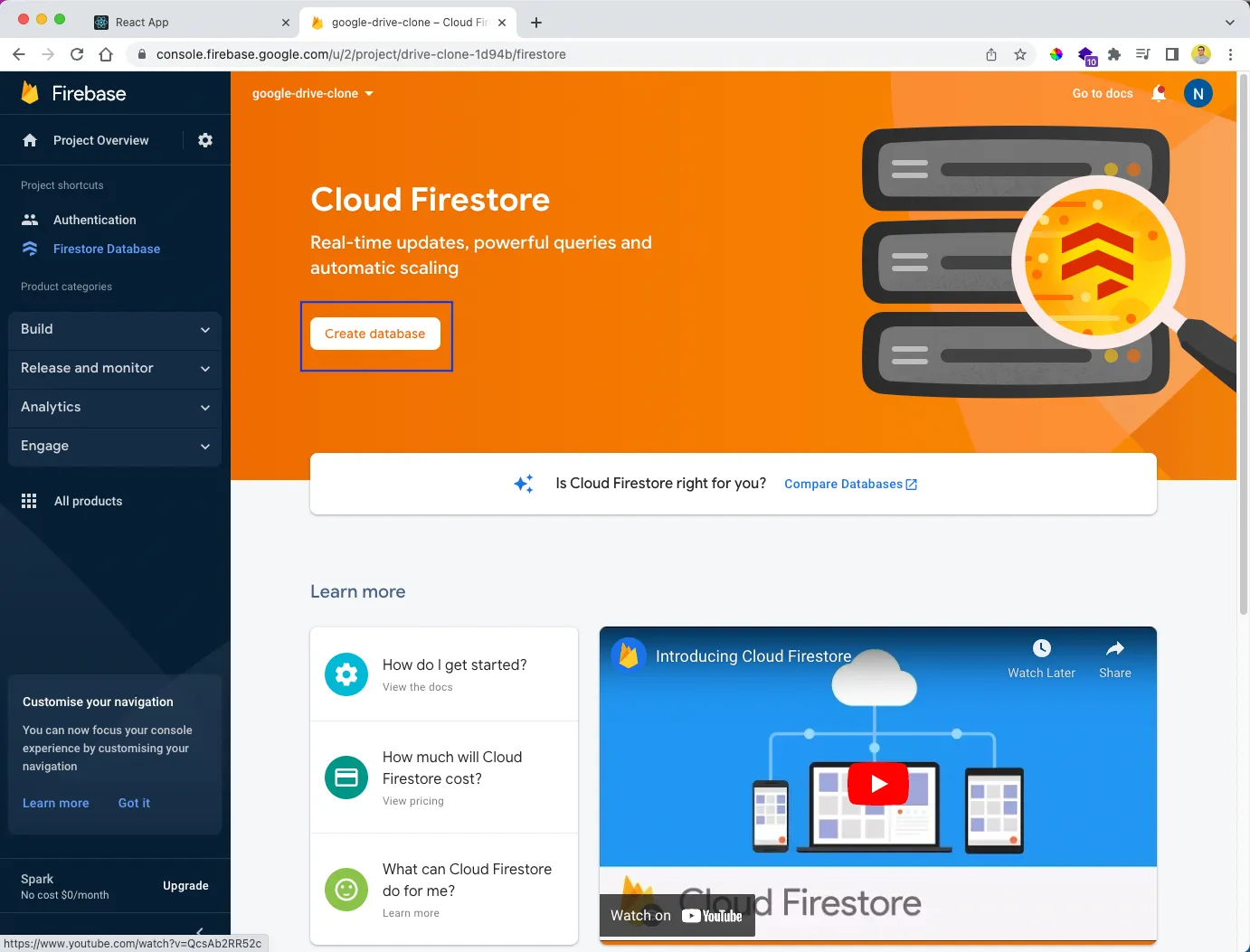Click Learn more in navigation tip

[x=56, y=803]
